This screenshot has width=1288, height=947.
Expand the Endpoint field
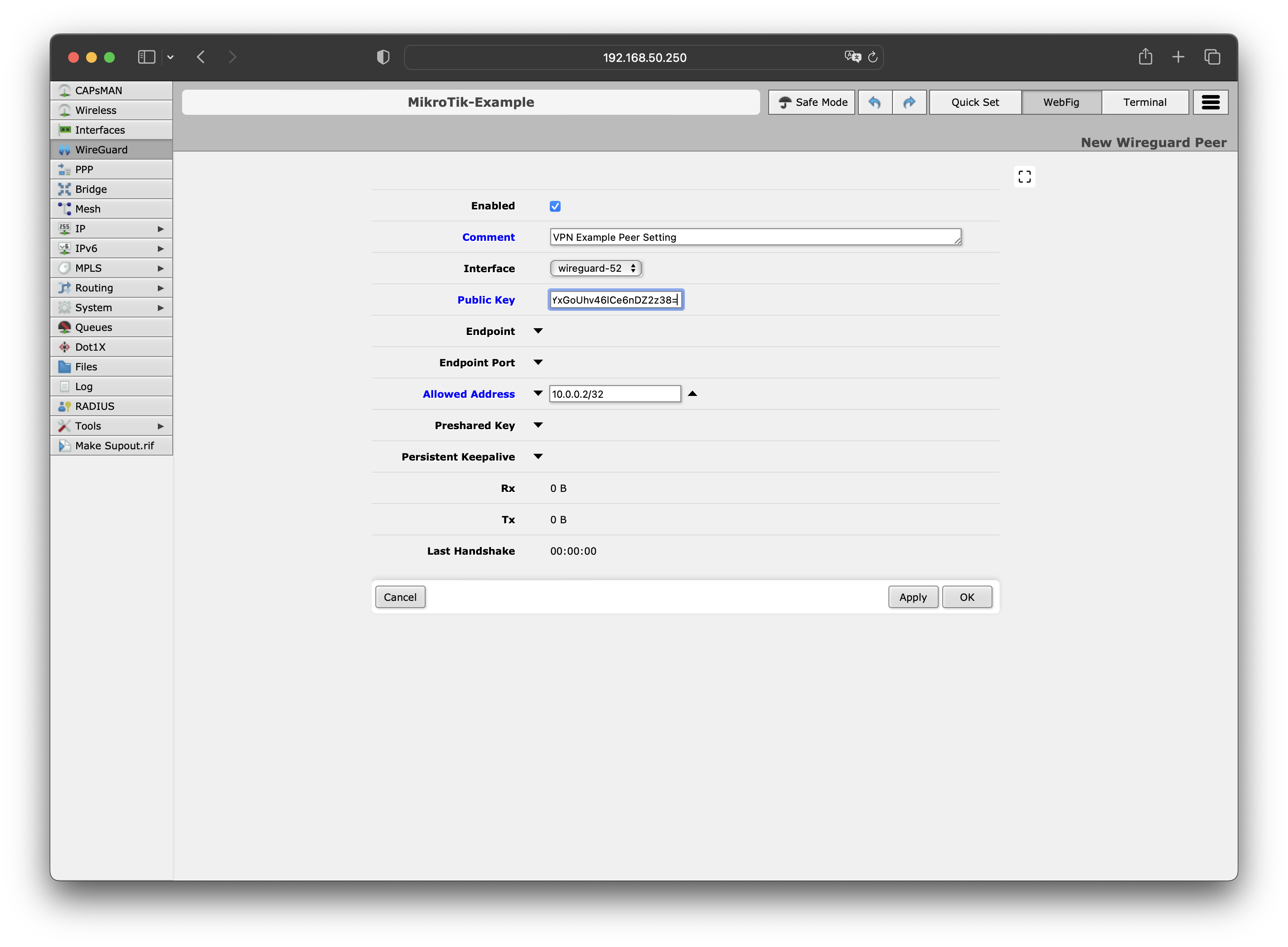538,331
